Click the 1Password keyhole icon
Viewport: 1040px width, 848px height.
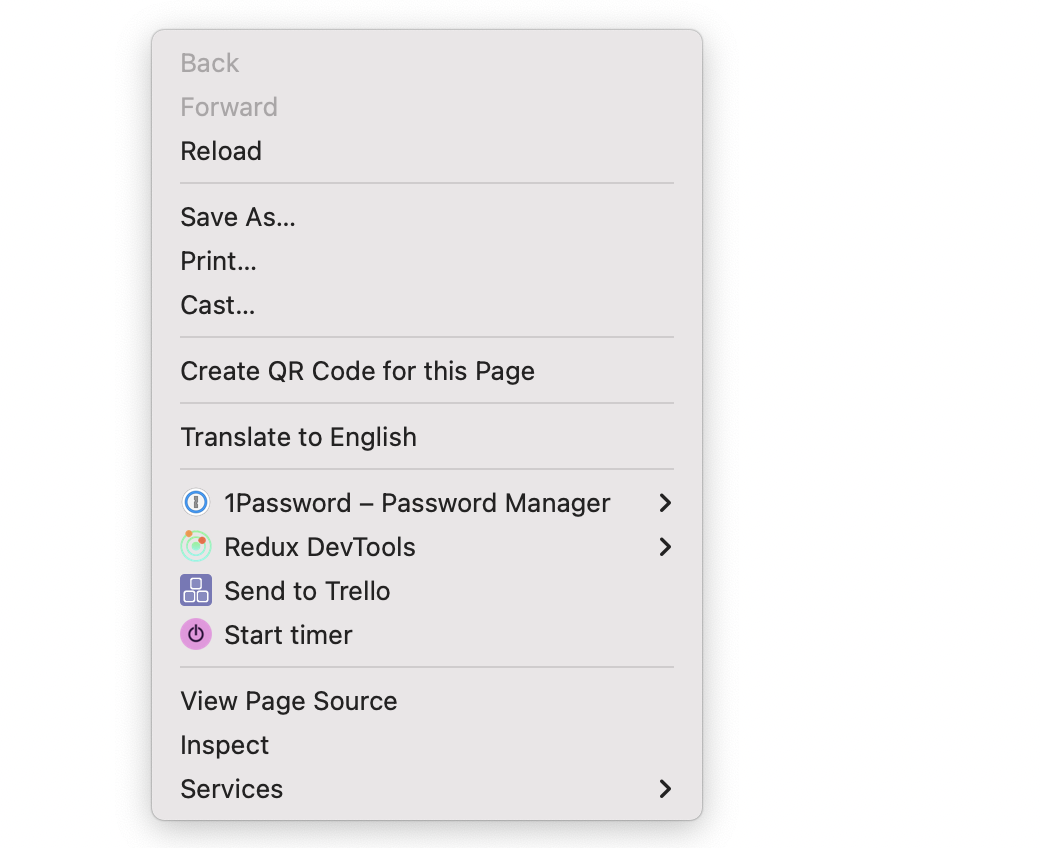point(196,503)
